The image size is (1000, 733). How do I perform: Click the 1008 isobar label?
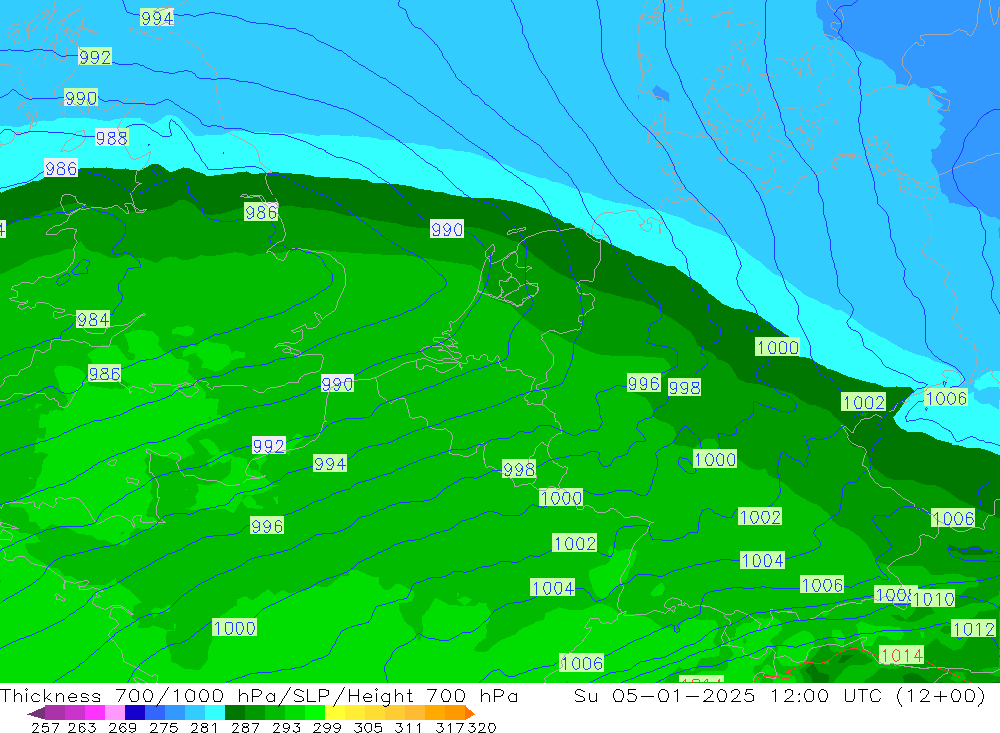click(893, 595)
